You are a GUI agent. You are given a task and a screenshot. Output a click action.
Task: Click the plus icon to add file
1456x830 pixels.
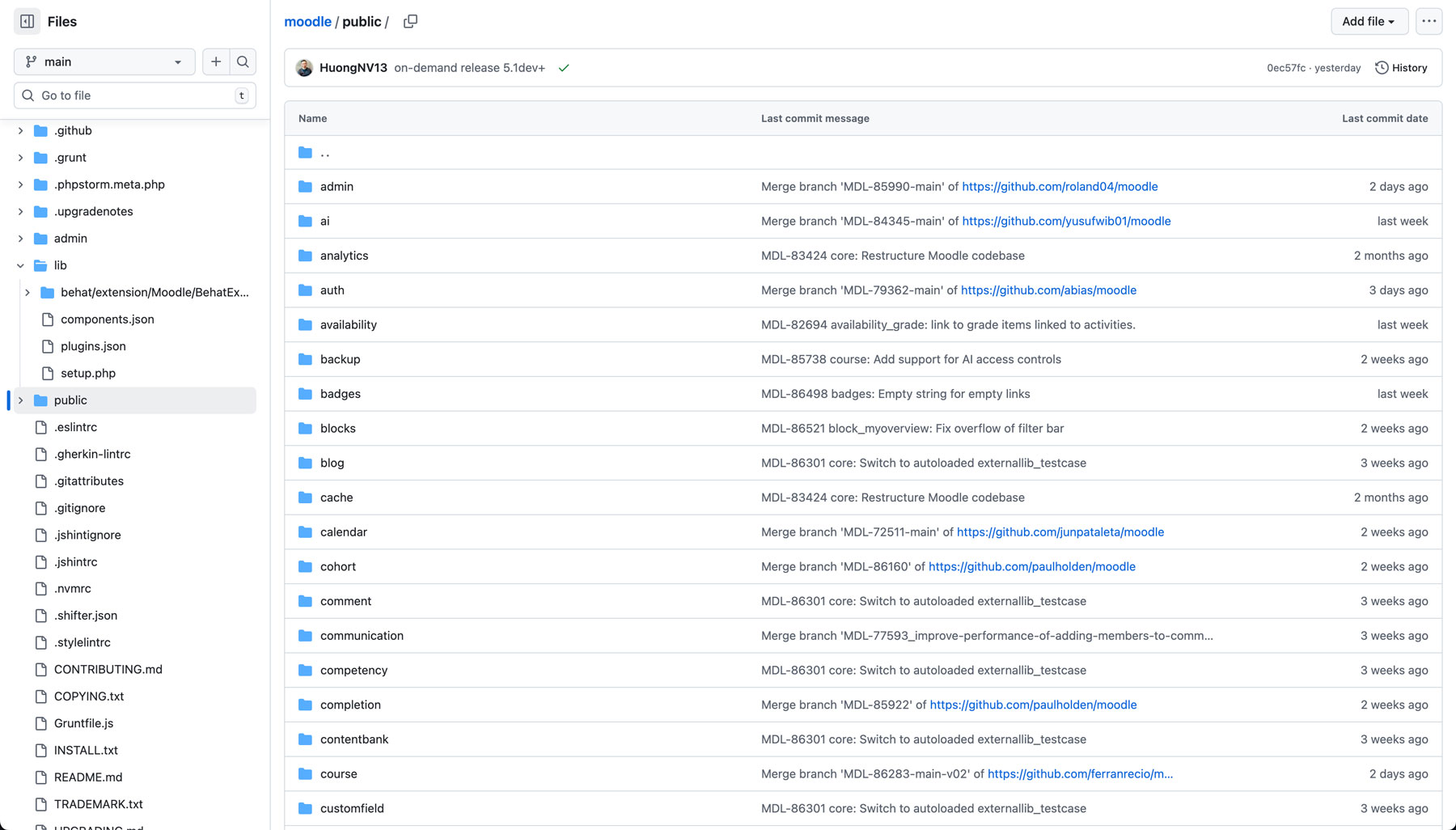click(x=216, y=61)
